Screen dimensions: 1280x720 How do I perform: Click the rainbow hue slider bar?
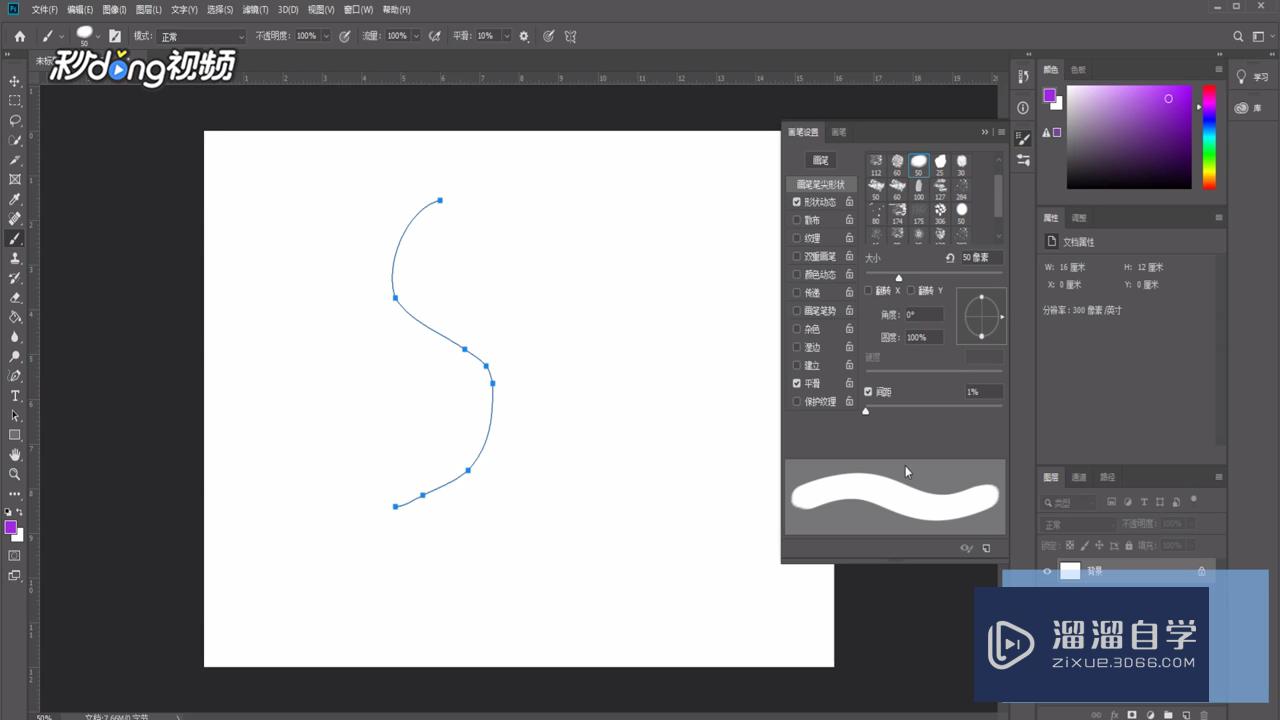coord(1209,137)
